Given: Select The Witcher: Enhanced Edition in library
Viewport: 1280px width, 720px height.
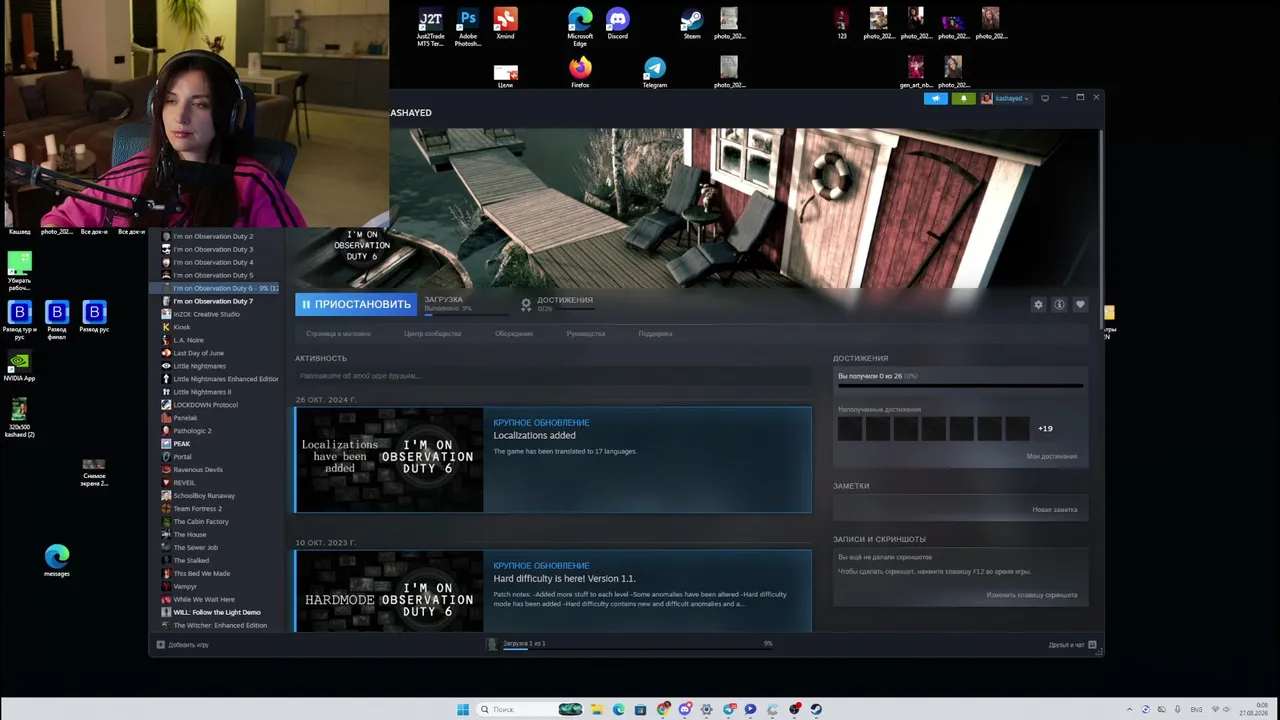Looking at the screenshot, I should coord(220,626).
